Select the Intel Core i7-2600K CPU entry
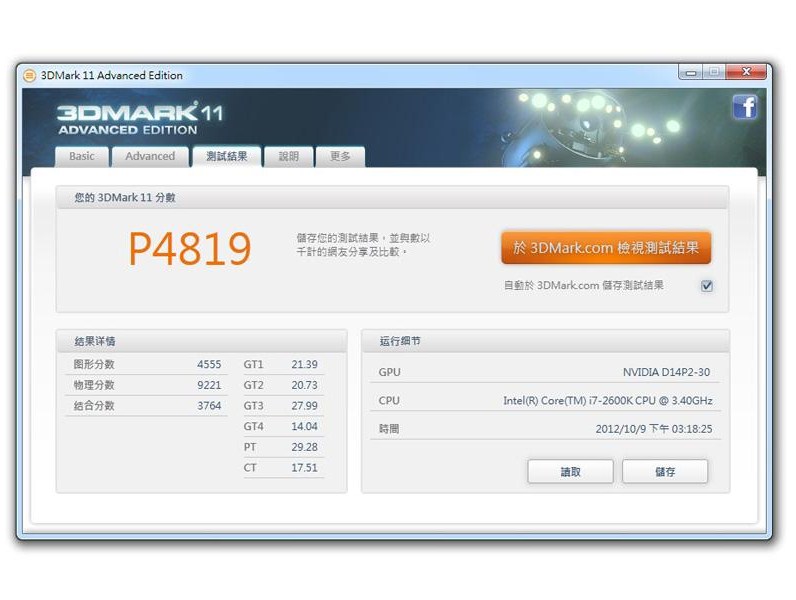Viewport: 796px width, 600px height. pyautogui.click(x=607, y=401)
